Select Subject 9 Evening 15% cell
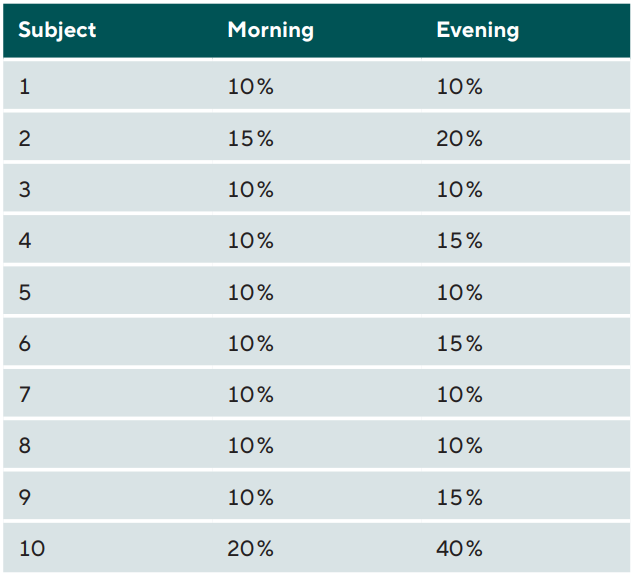 click(526, 495)
